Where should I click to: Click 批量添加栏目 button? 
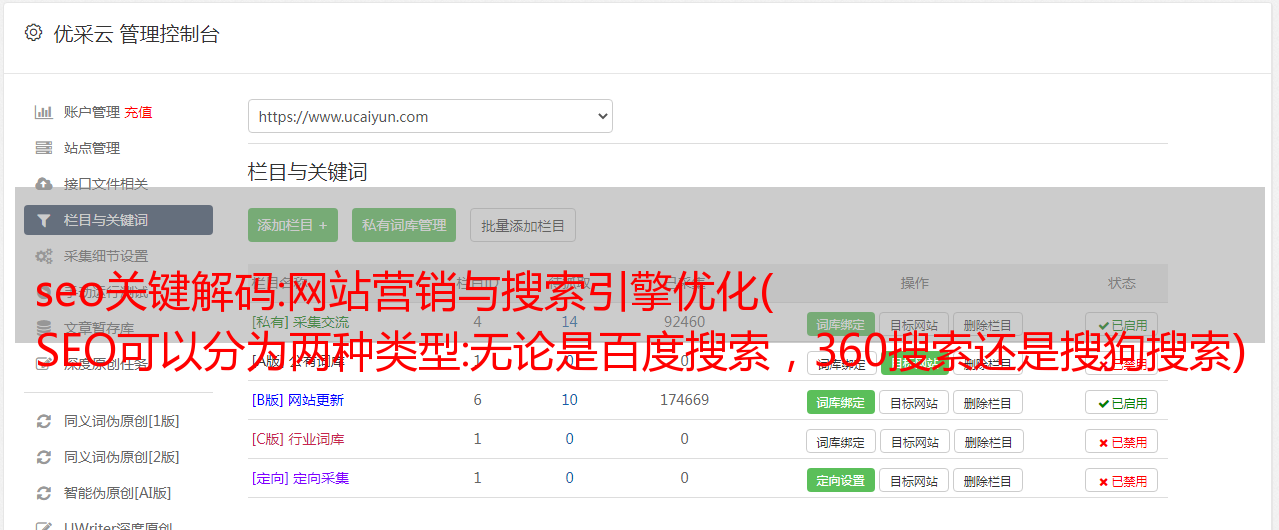tap(523, 225)
